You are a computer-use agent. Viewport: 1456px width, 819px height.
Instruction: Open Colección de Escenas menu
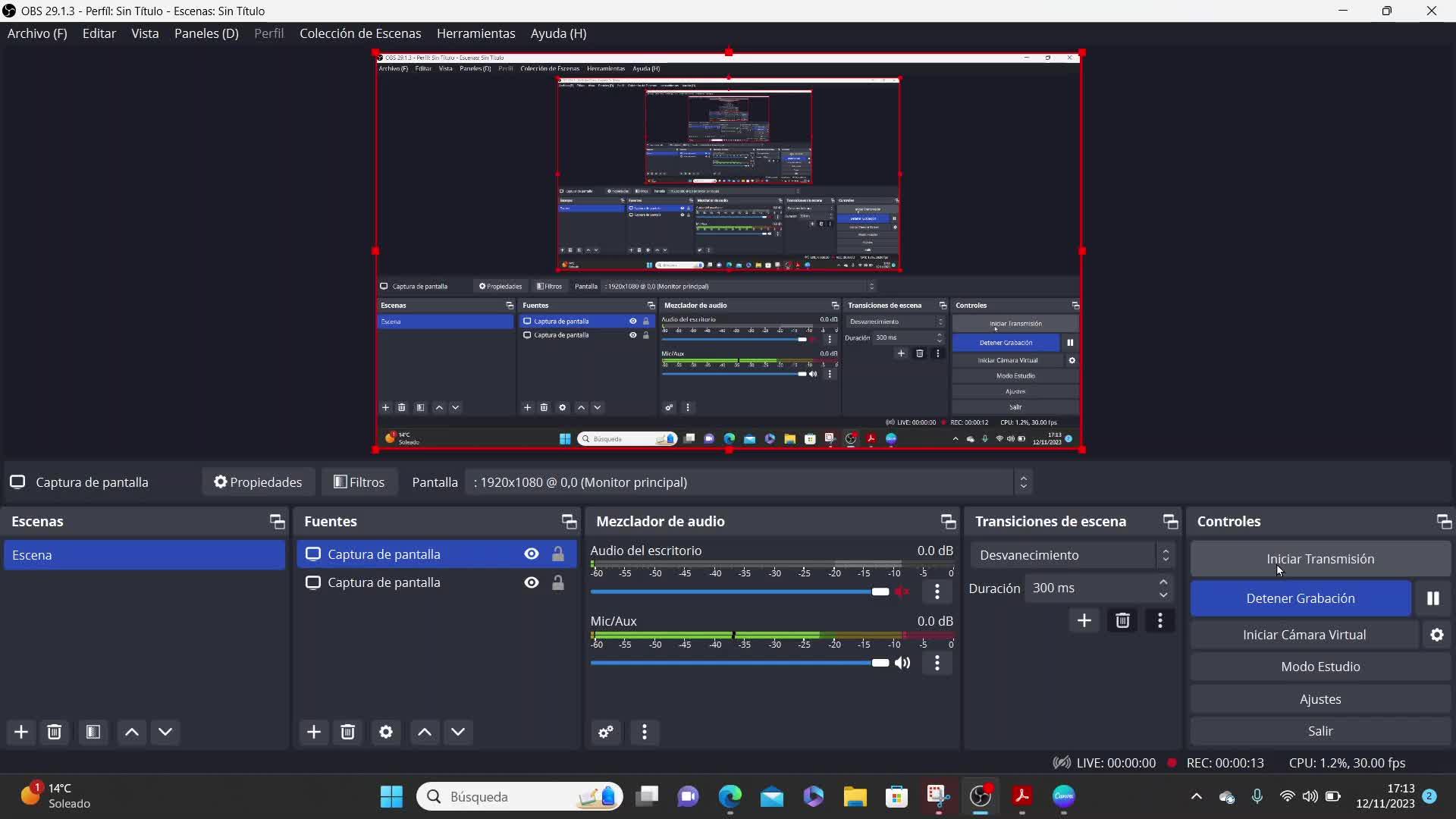tap(359, 33)
